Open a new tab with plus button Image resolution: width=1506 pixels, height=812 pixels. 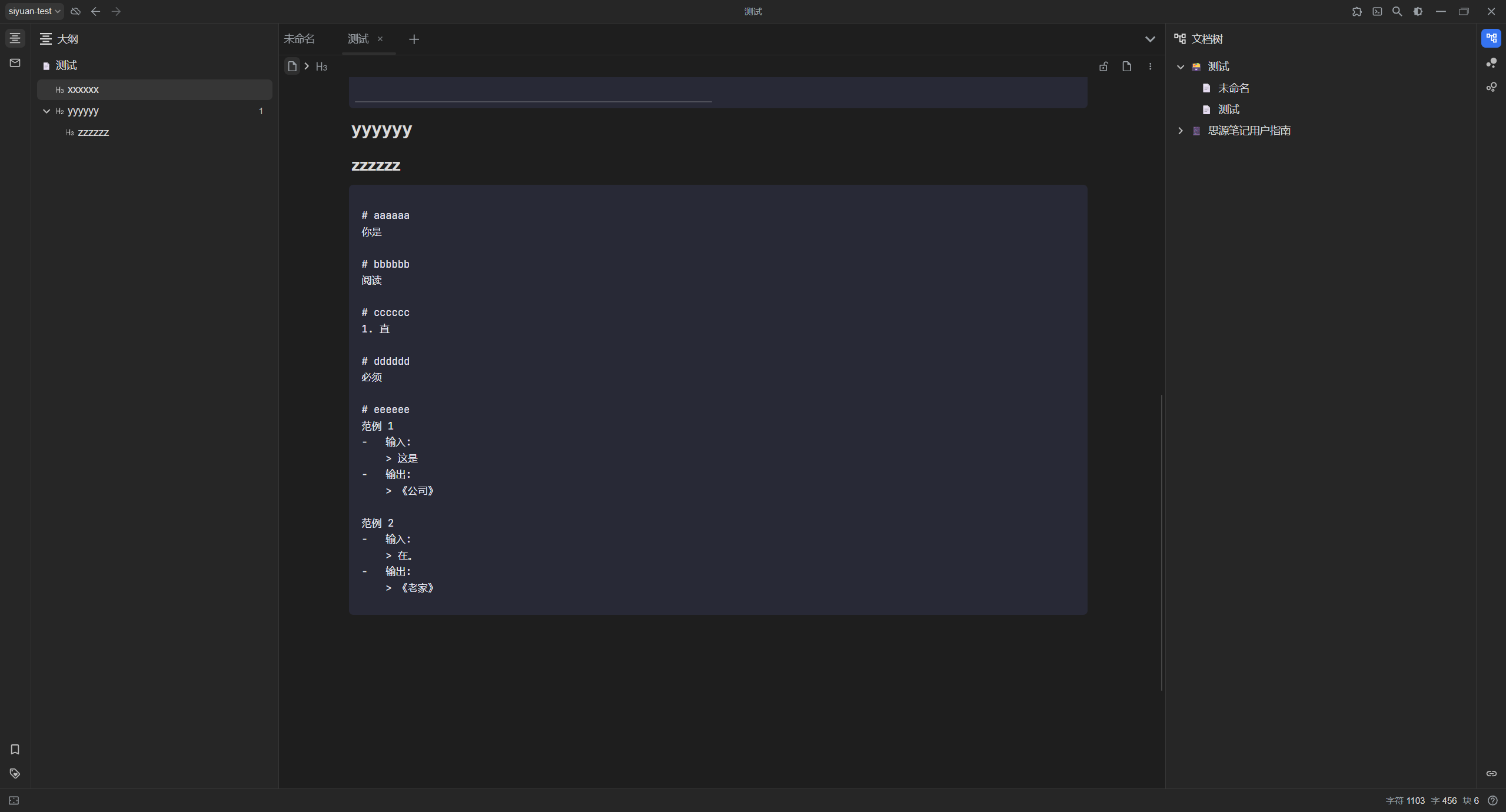[x=414, y=39]
